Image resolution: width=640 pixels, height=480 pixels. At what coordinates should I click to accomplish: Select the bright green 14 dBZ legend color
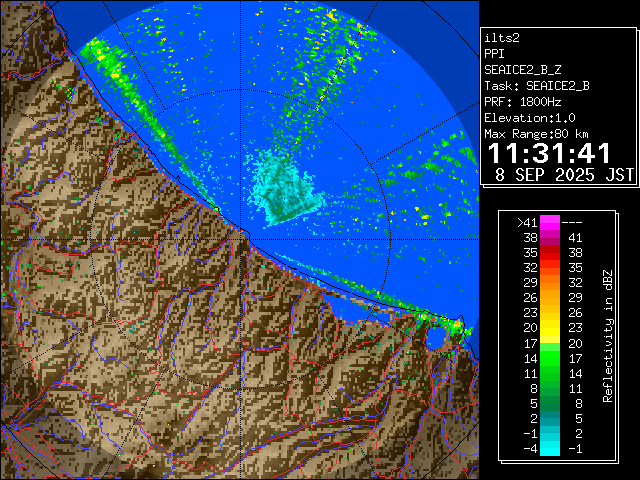click(550, 357)
